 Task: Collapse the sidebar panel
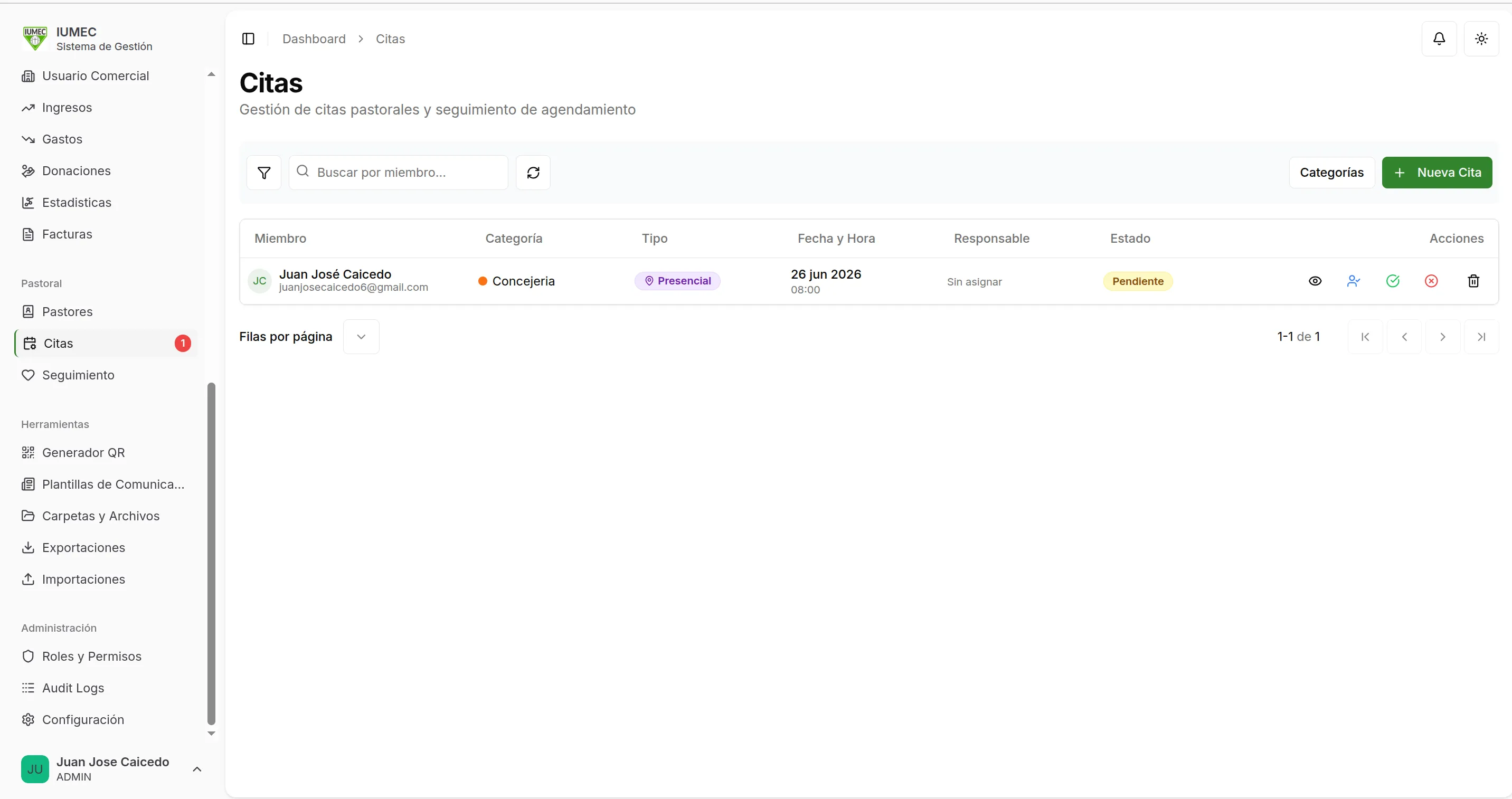(248, 39)
